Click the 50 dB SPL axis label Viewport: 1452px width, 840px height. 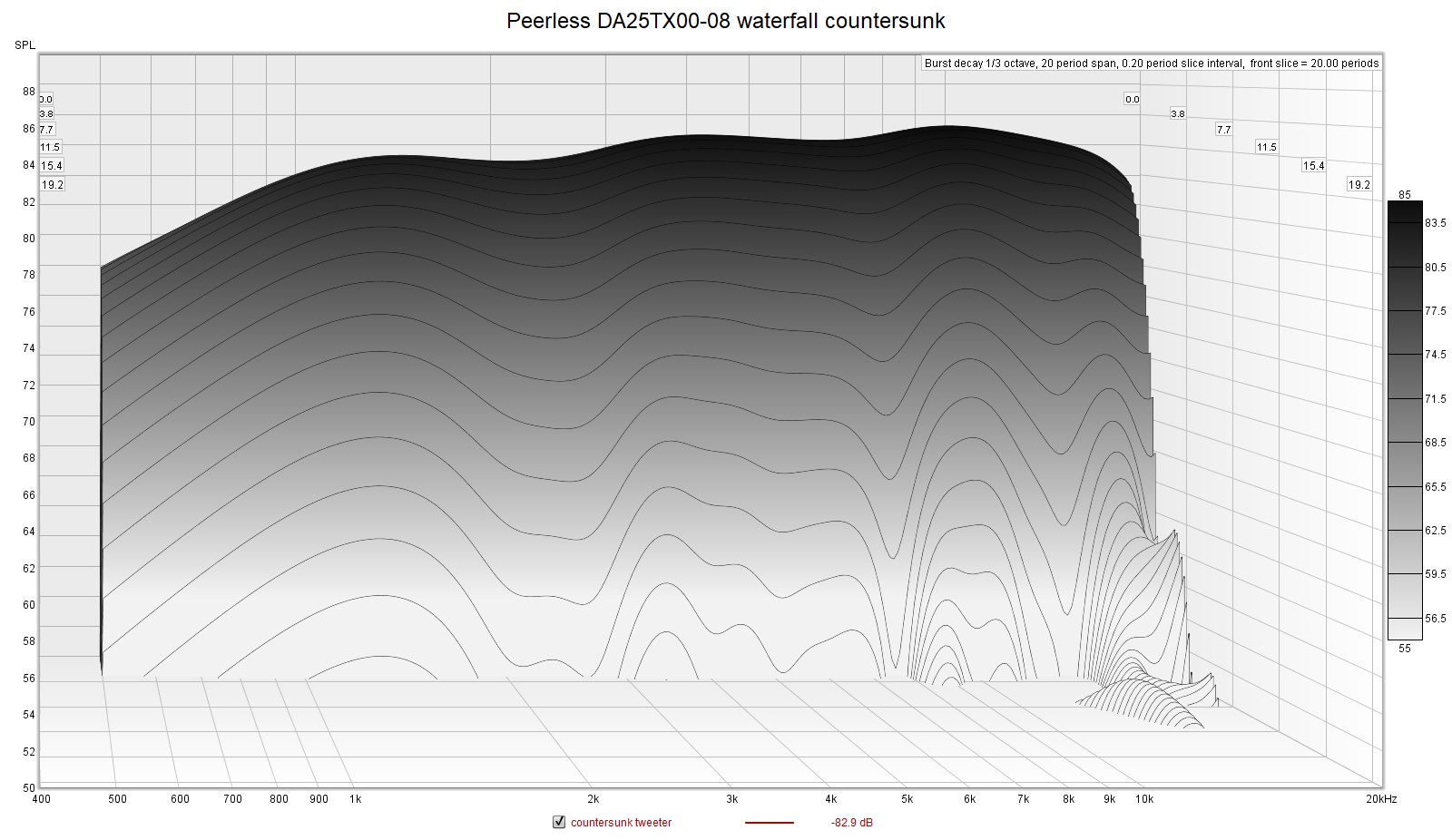tap(29, 788)
